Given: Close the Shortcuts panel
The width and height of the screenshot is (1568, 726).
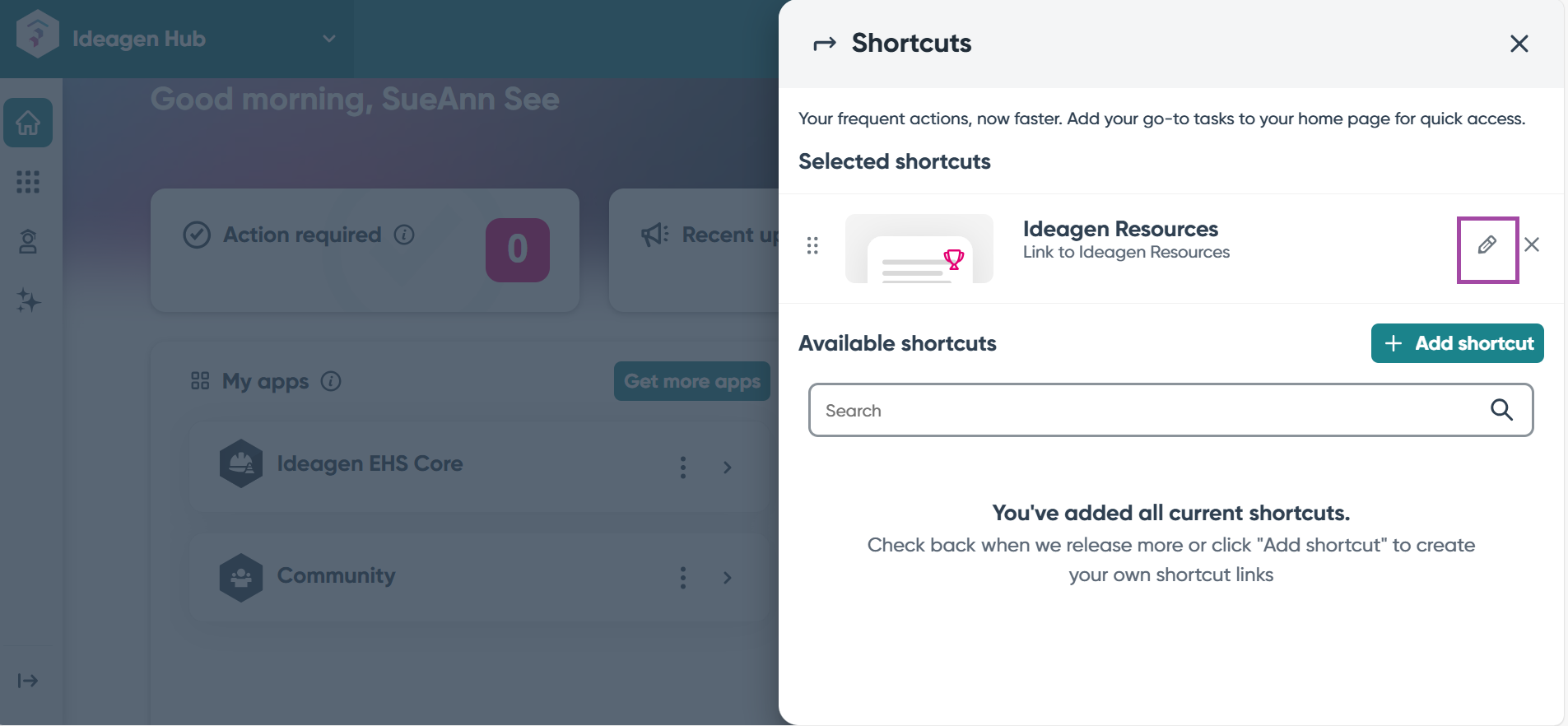Looking at the screenshot, I should pyautogui.click(x=1519, y=44).
